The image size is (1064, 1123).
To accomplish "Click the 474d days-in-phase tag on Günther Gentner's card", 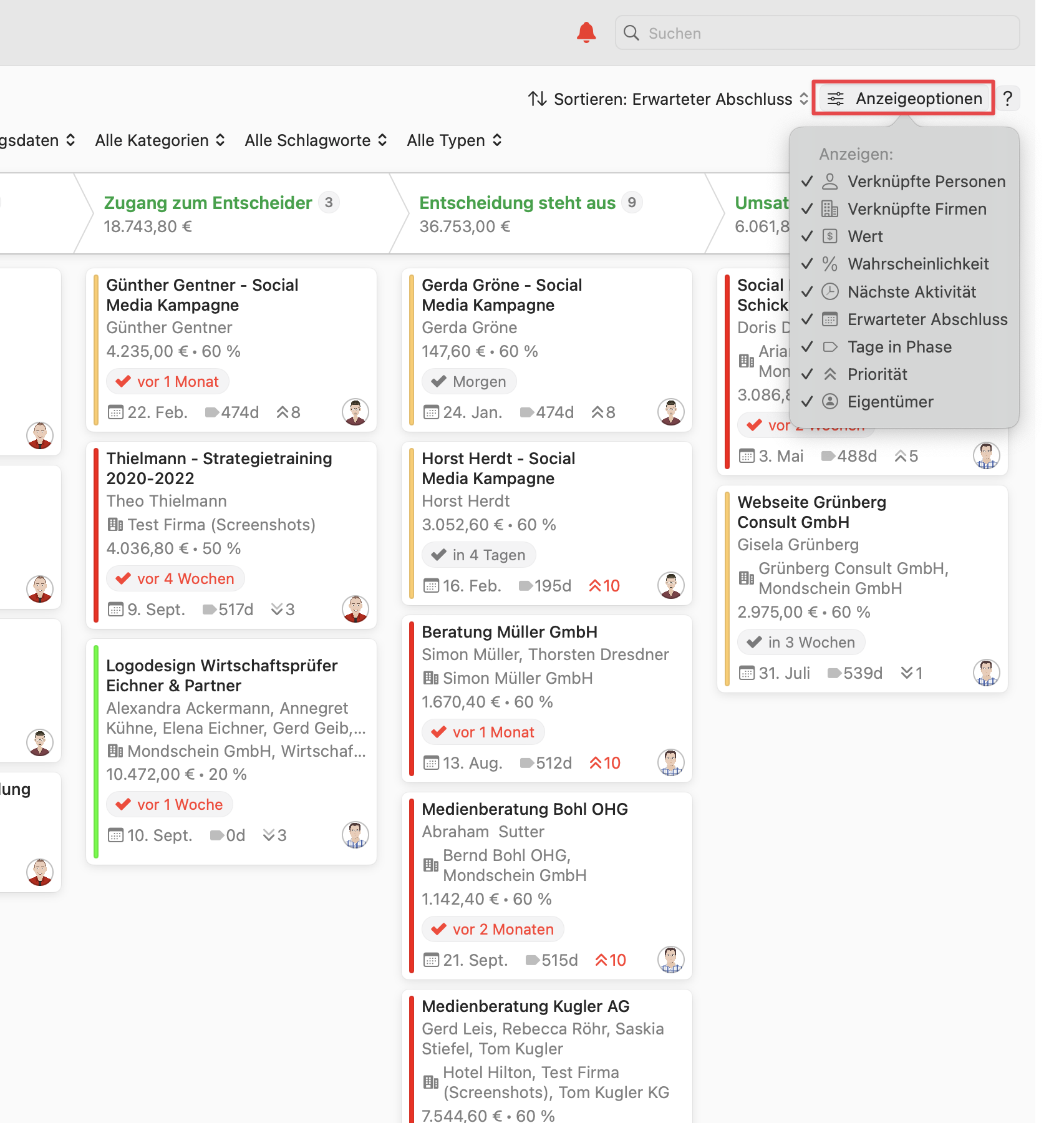I will (x=232, y=412).
